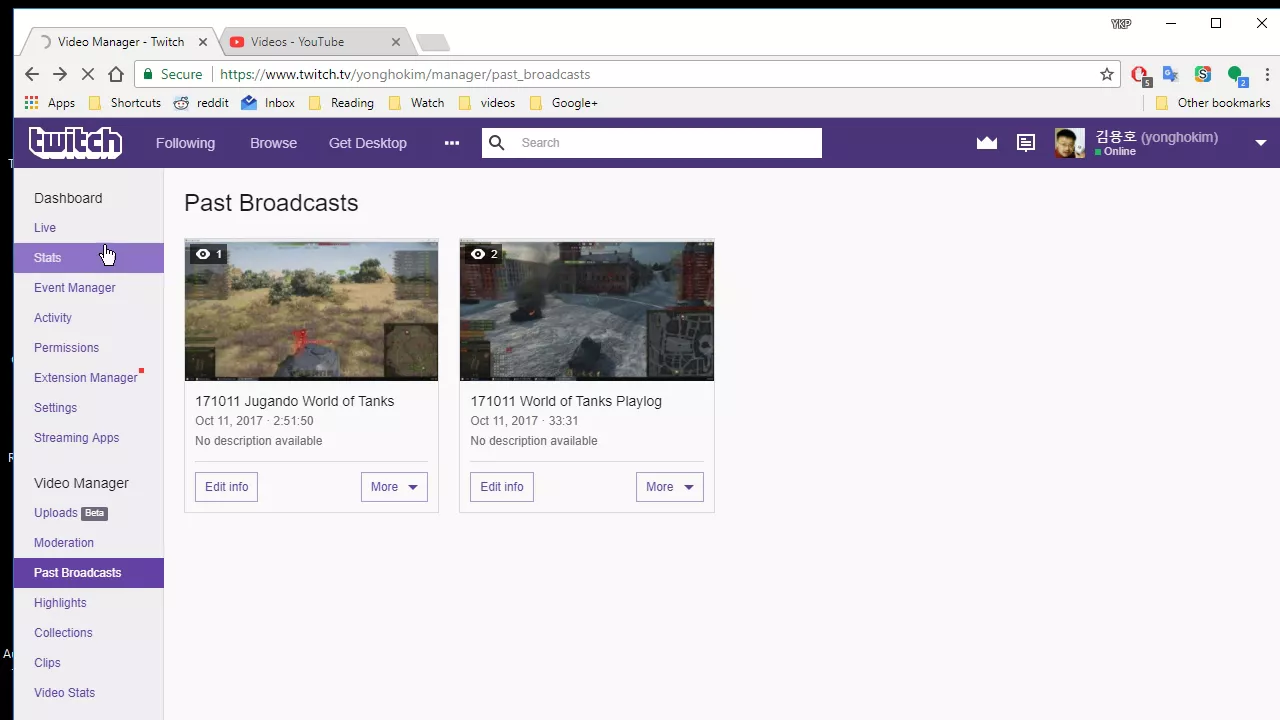Open the Google+ bookmark folder
This screenshot has width=1280, height=720.
[563, 103]
